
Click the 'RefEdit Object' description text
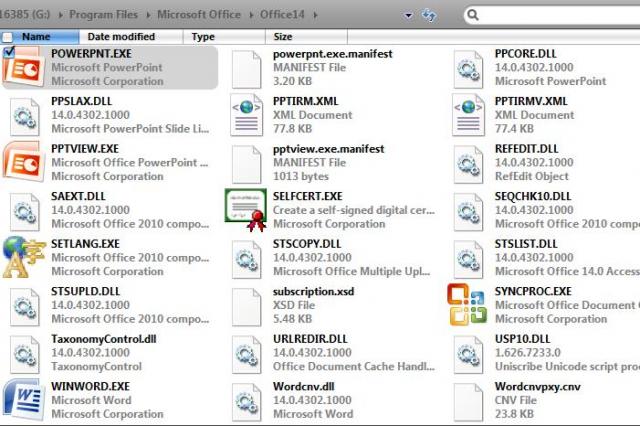click(x=531, y=176)
